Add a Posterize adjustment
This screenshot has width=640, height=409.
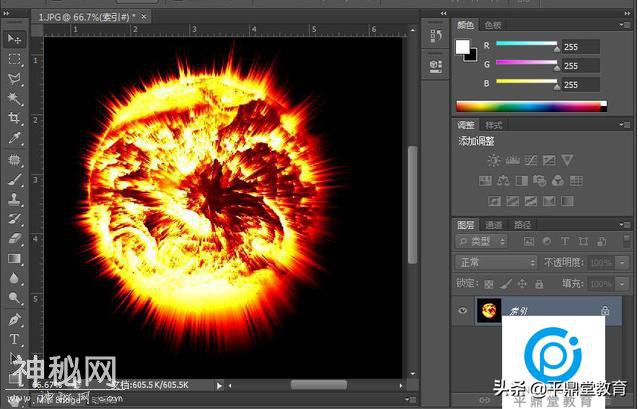pyautogui.click(x=513, y=201)
